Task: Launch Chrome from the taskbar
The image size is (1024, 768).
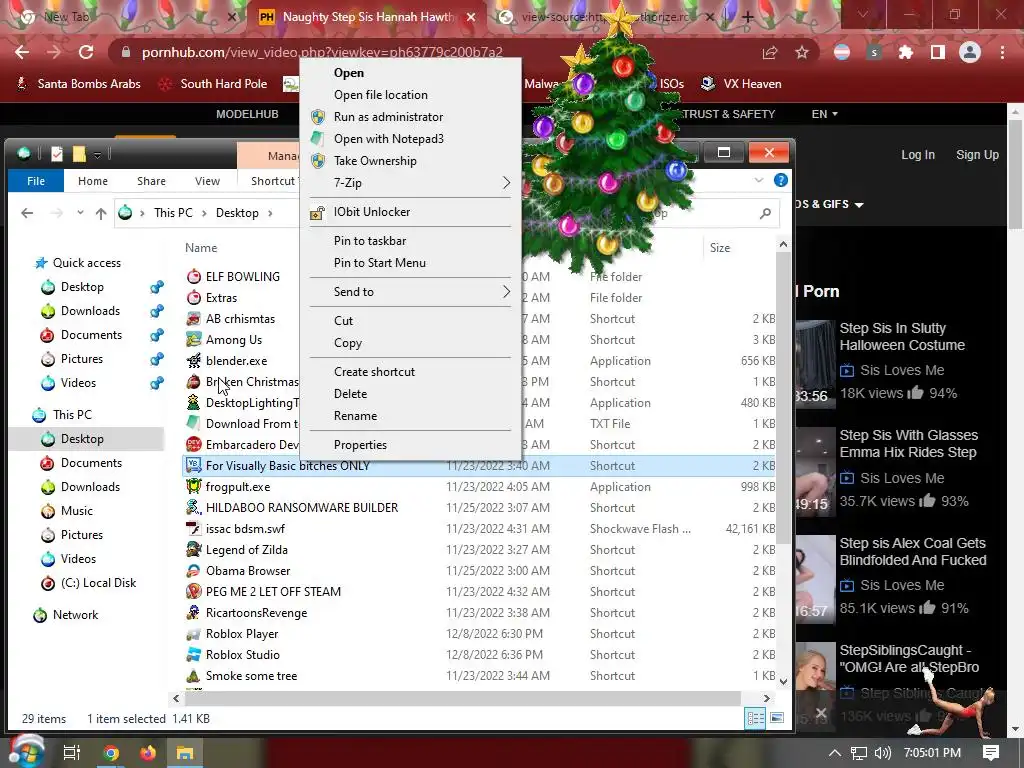Action: (111, 753)
